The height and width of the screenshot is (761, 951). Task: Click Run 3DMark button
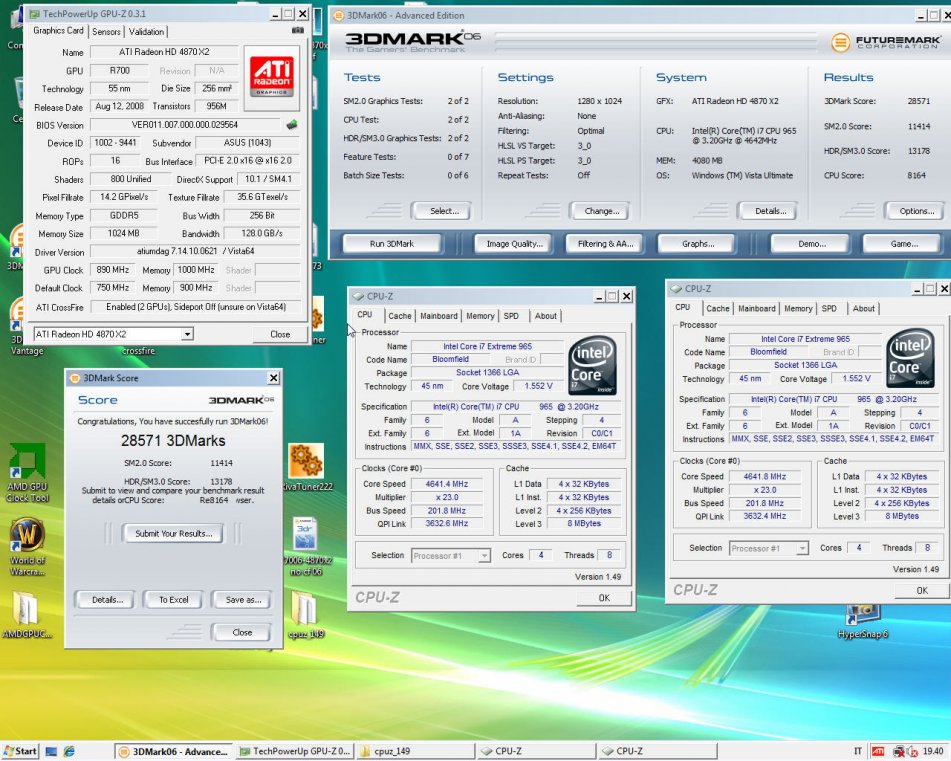coord(392,244)
